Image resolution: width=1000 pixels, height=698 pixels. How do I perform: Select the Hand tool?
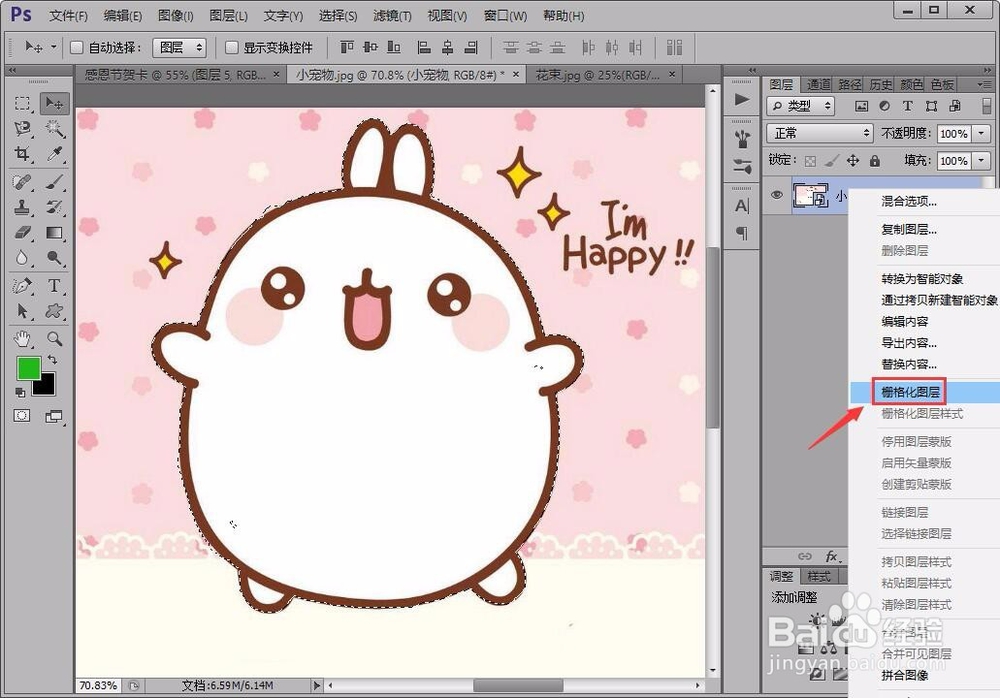pos(23,338)
